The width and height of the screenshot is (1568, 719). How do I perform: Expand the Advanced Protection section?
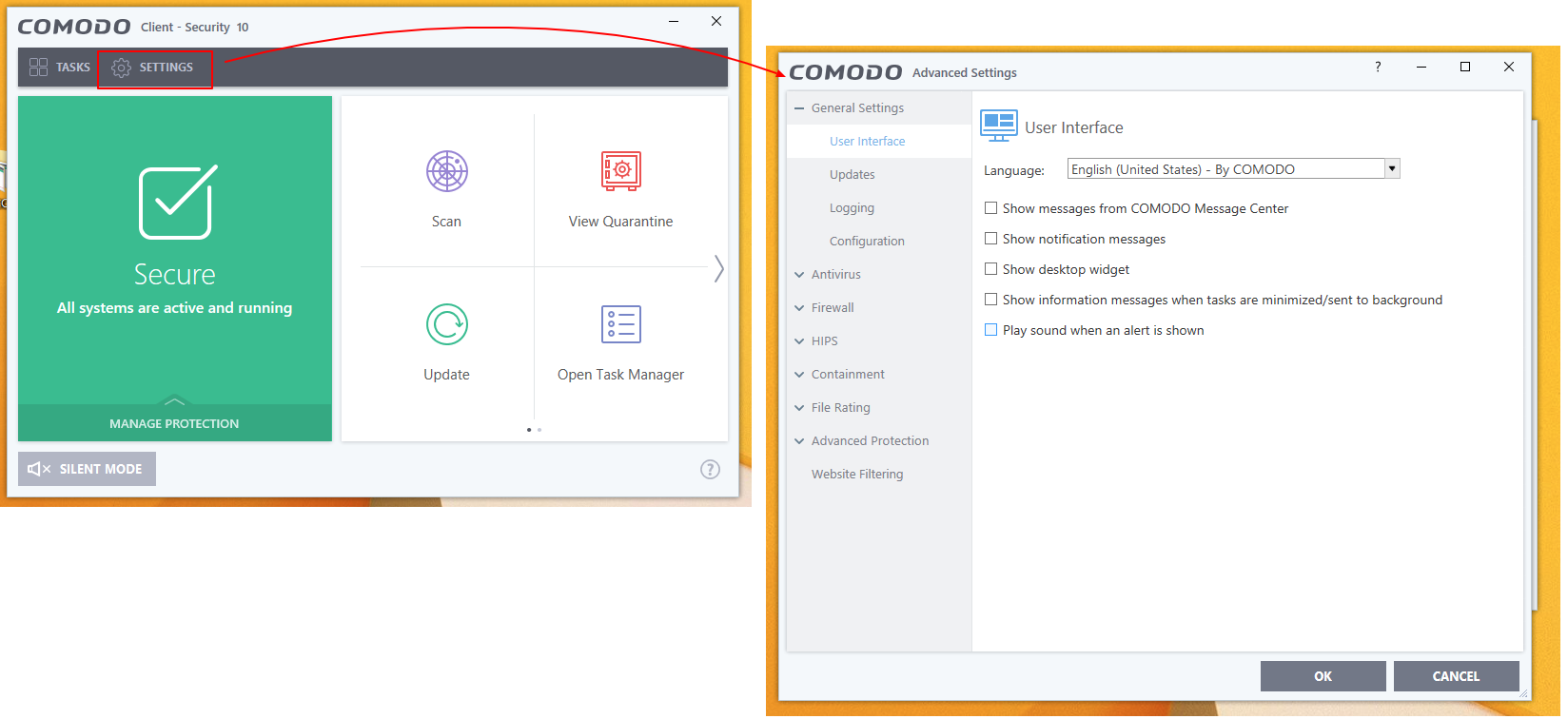point(799,441)
